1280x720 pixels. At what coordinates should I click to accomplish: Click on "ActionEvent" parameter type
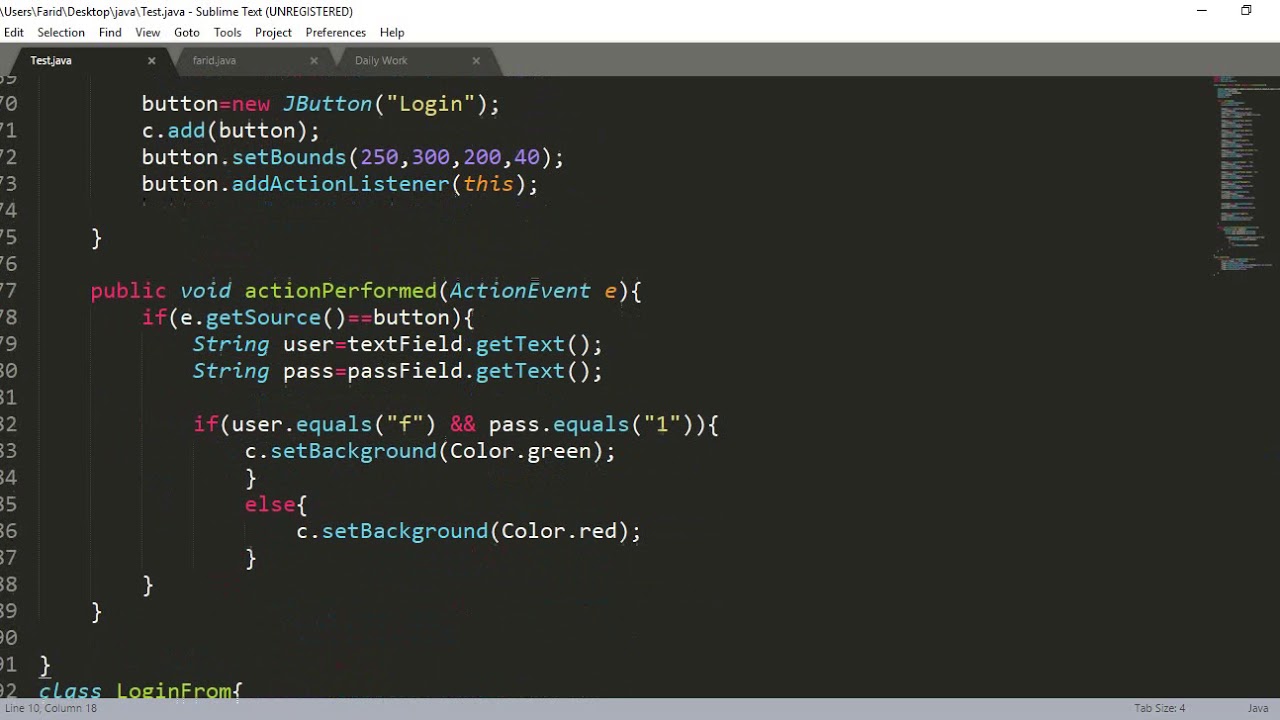[520, 291]
